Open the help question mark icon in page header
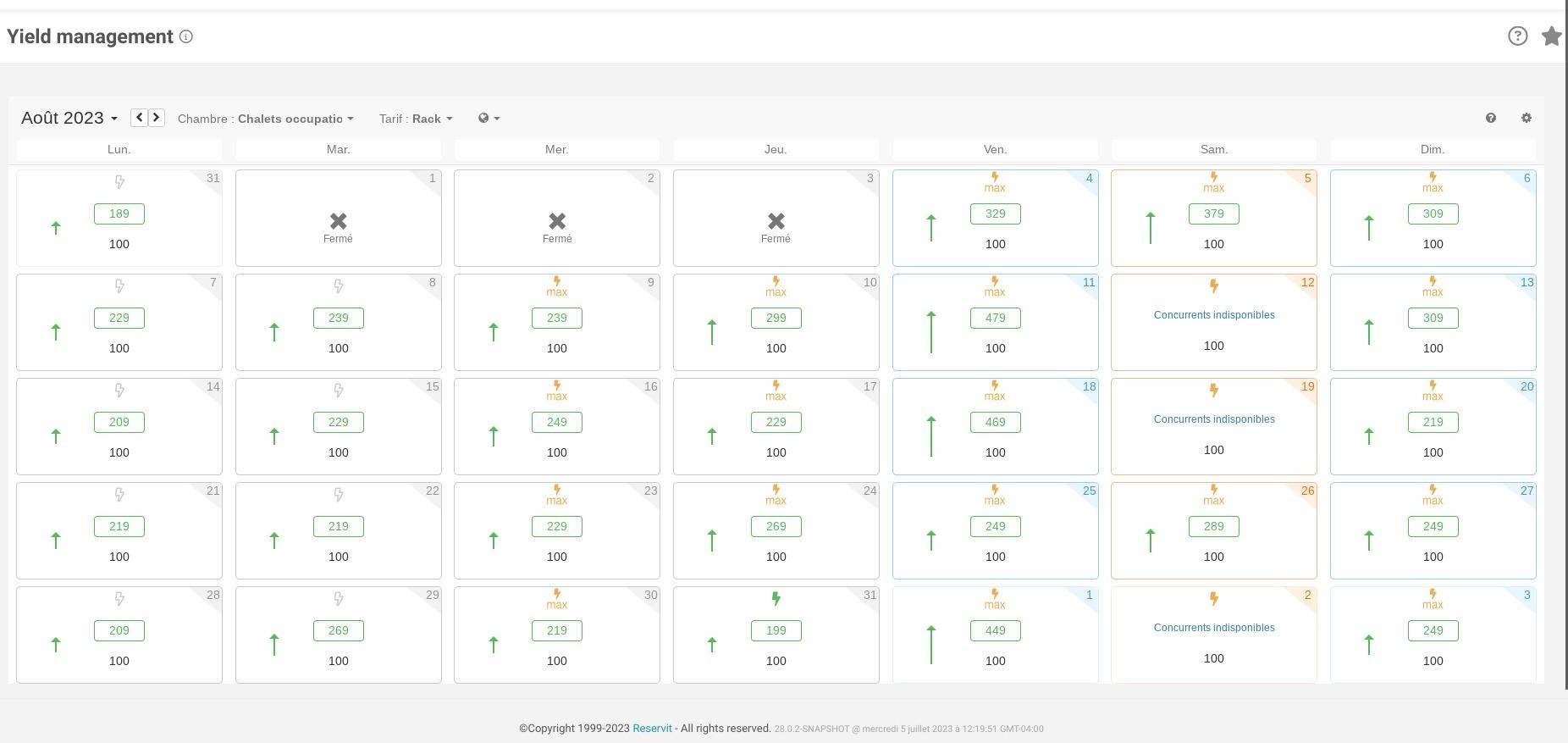 [x=1517, y=36]
